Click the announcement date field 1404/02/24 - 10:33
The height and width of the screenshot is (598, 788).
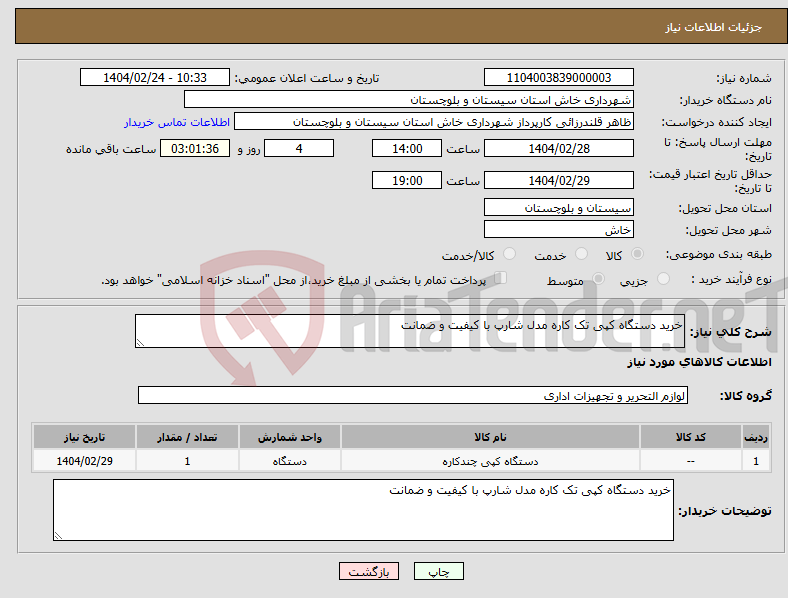click(155, 77)
